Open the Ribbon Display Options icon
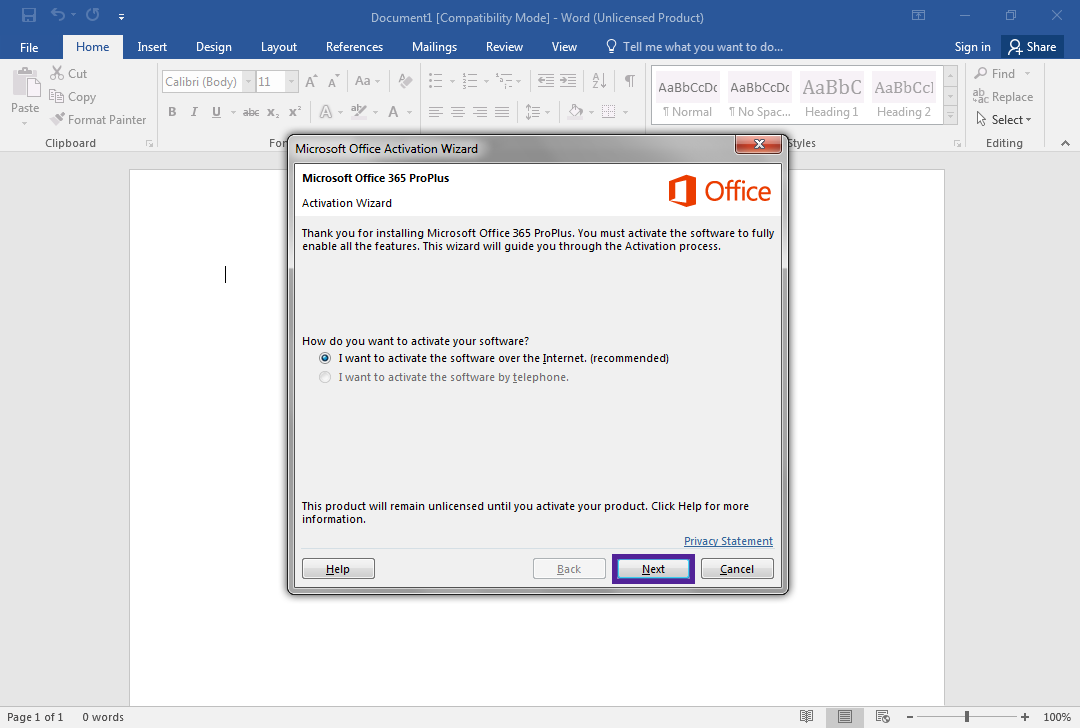Image resolution: width=1080 pixels, height=728 pixels. 918,15
